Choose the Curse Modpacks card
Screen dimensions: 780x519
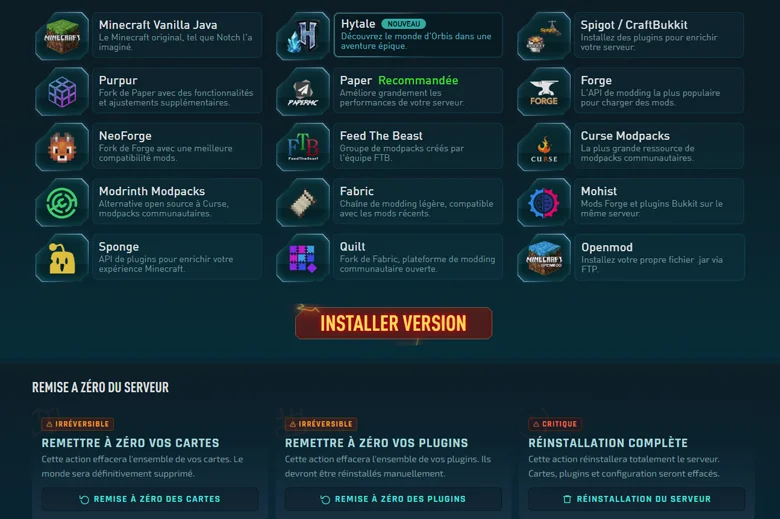[x=659, y=146]
